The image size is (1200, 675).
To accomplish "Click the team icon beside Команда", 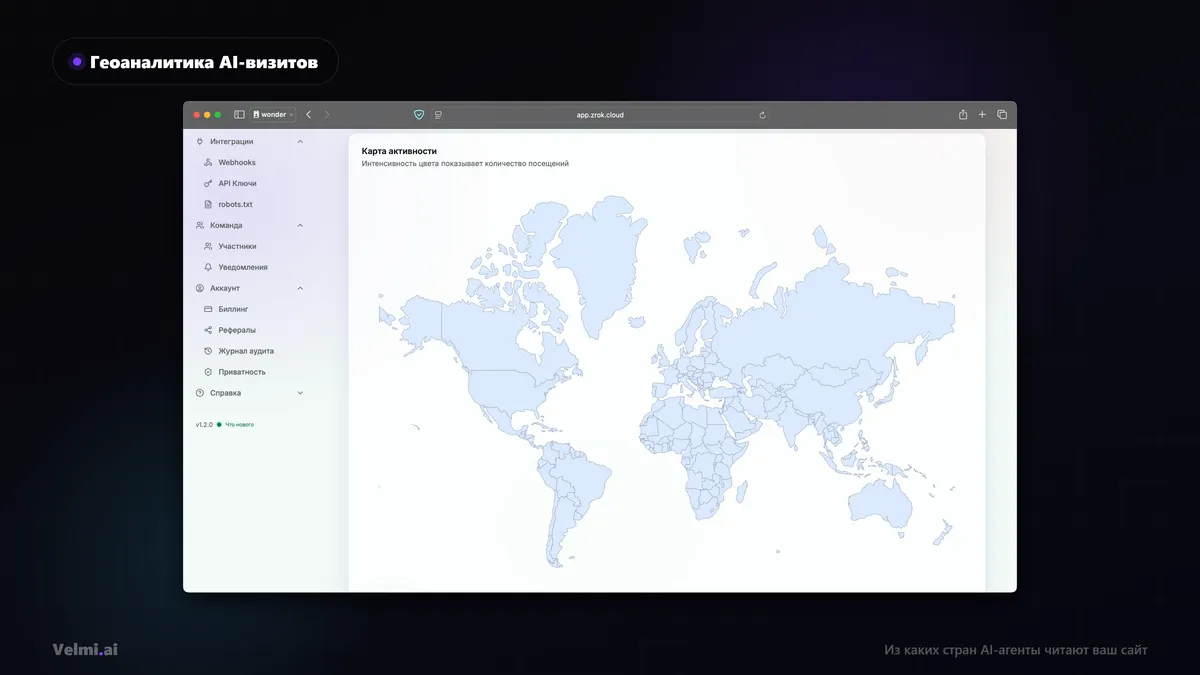I will click(200, 225).
